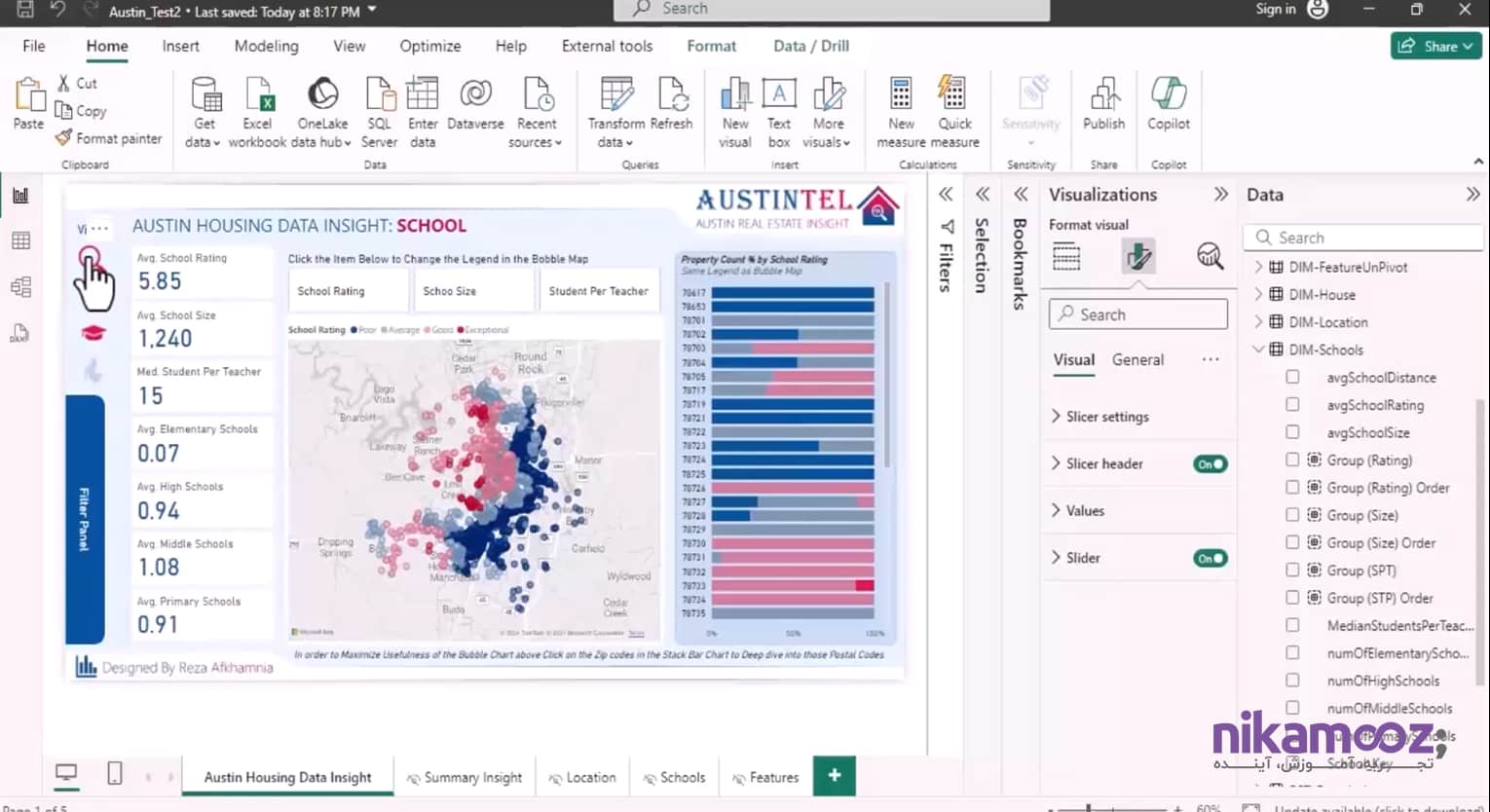The image size is (1490, 812).
Task: Click the Share button
Action: pos(1435,46)
